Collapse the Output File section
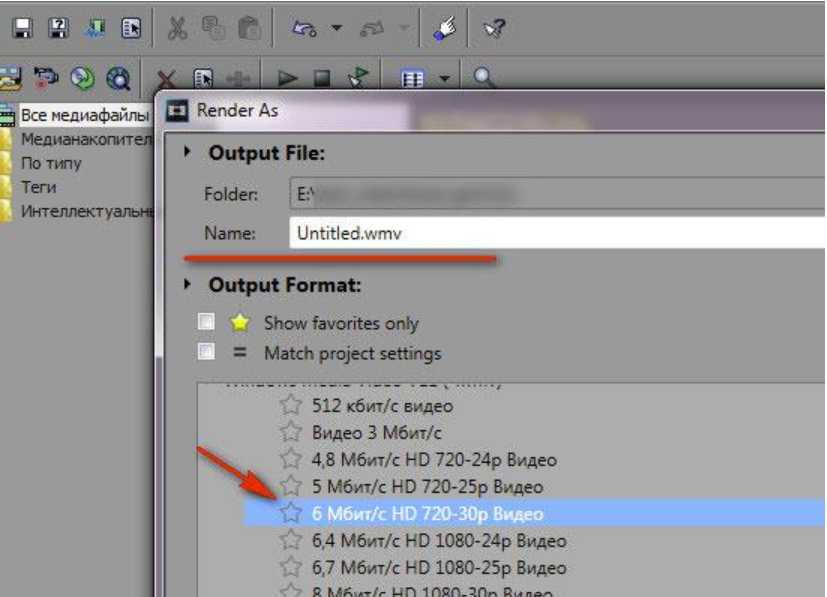Viewport: 827px width, 597px height. click(187, 154)
